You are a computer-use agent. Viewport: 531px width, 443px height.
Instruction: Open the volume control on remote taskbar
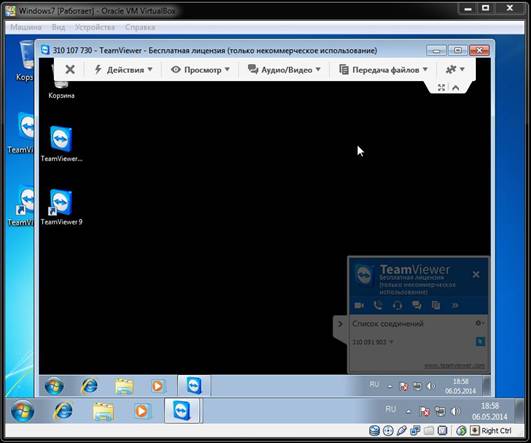point(431,386)
